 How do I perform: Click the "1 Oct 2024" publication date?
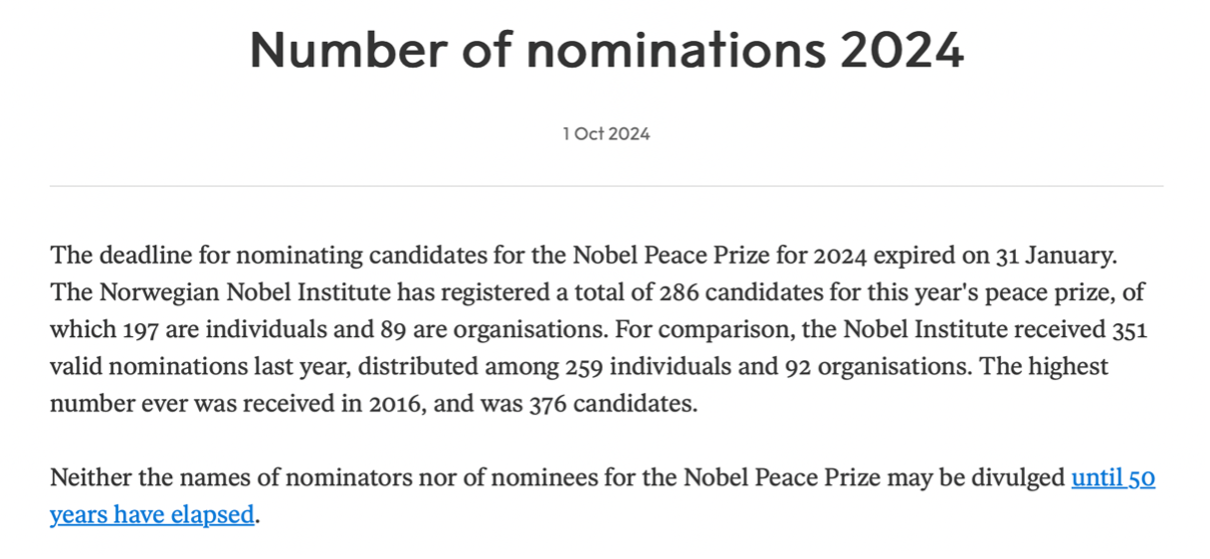[605, 133]
